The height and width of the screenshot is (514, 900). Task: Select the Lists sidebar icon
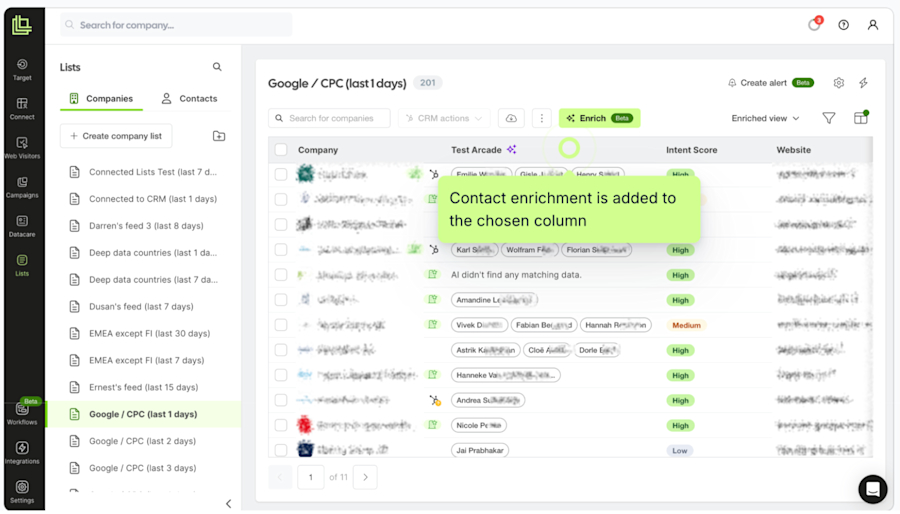(22, 265)
